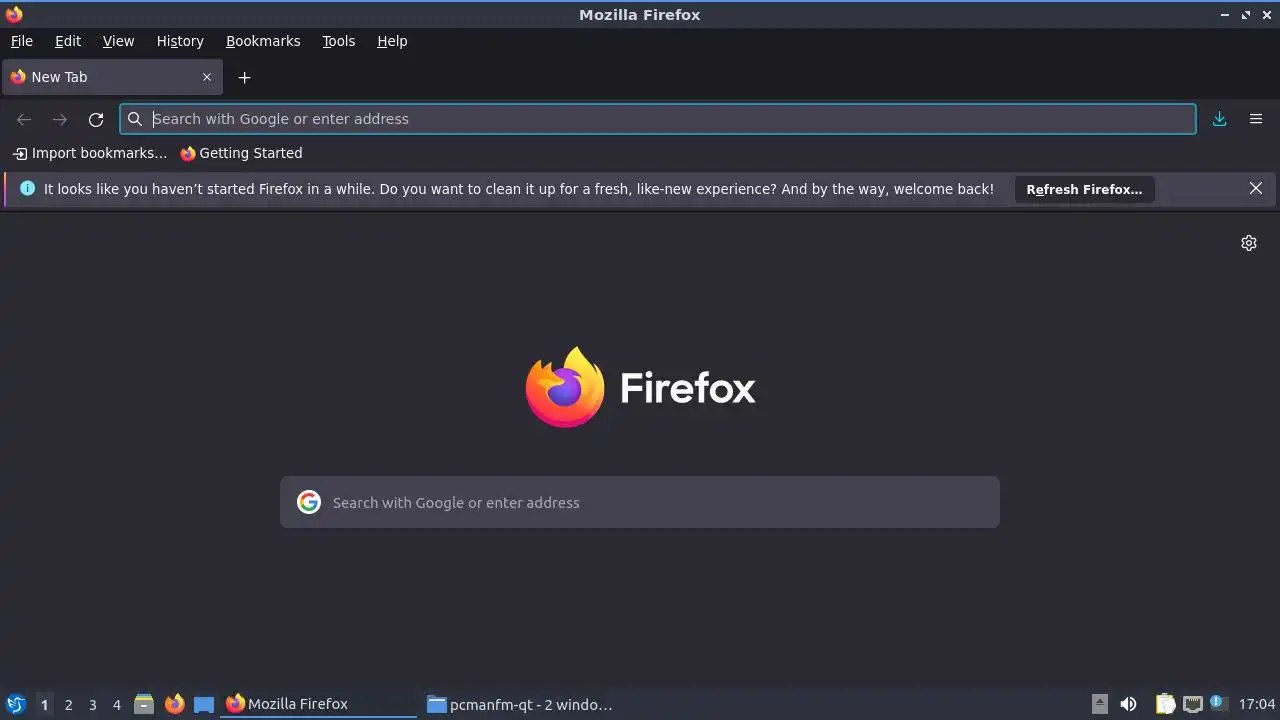Click the Forward navigation arrow
The image size is (1280, 720).
click(x=60, y=119)
